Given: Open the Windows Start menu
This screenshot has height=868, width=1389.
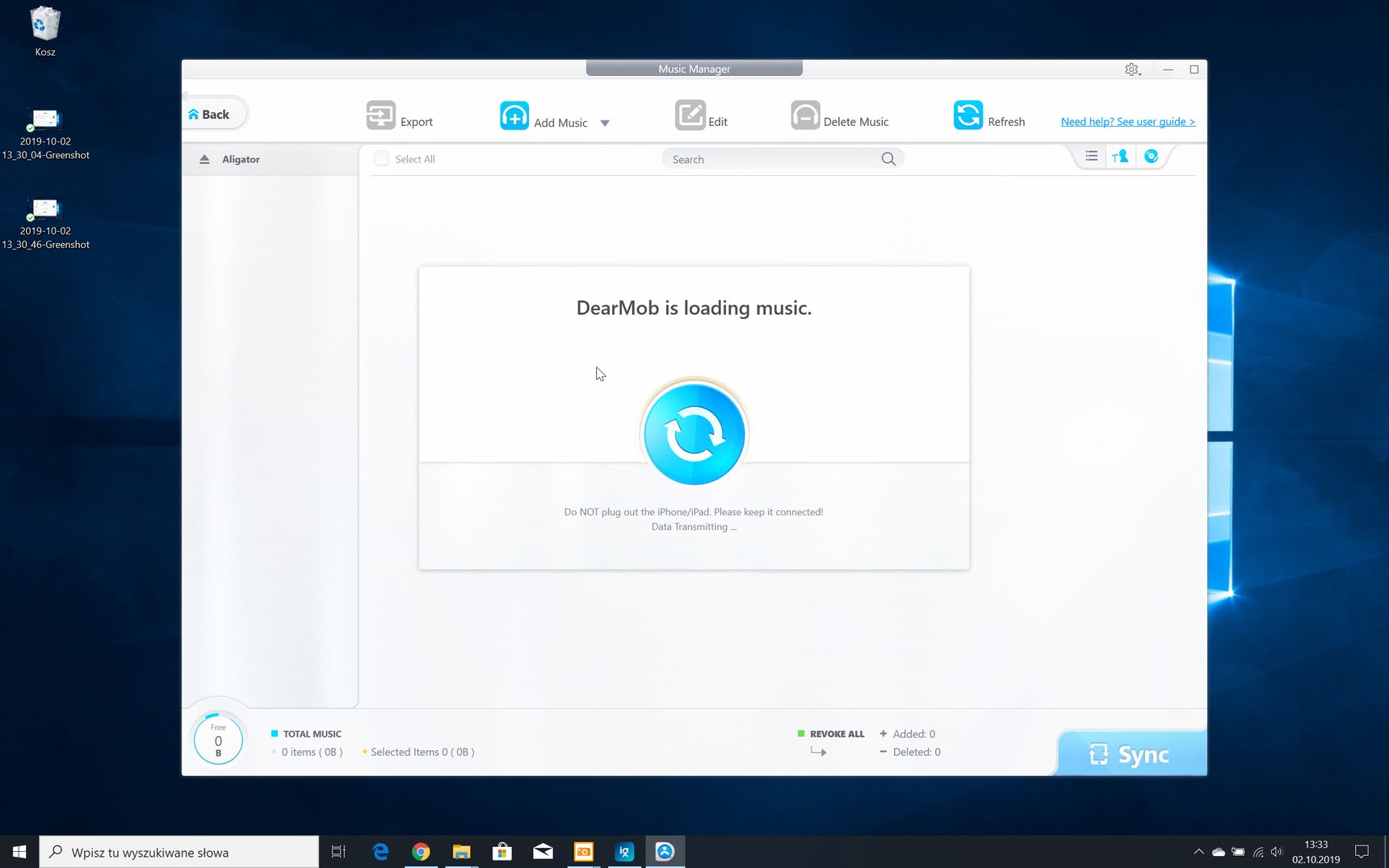Looking at the screenshot, I should 19,852.
